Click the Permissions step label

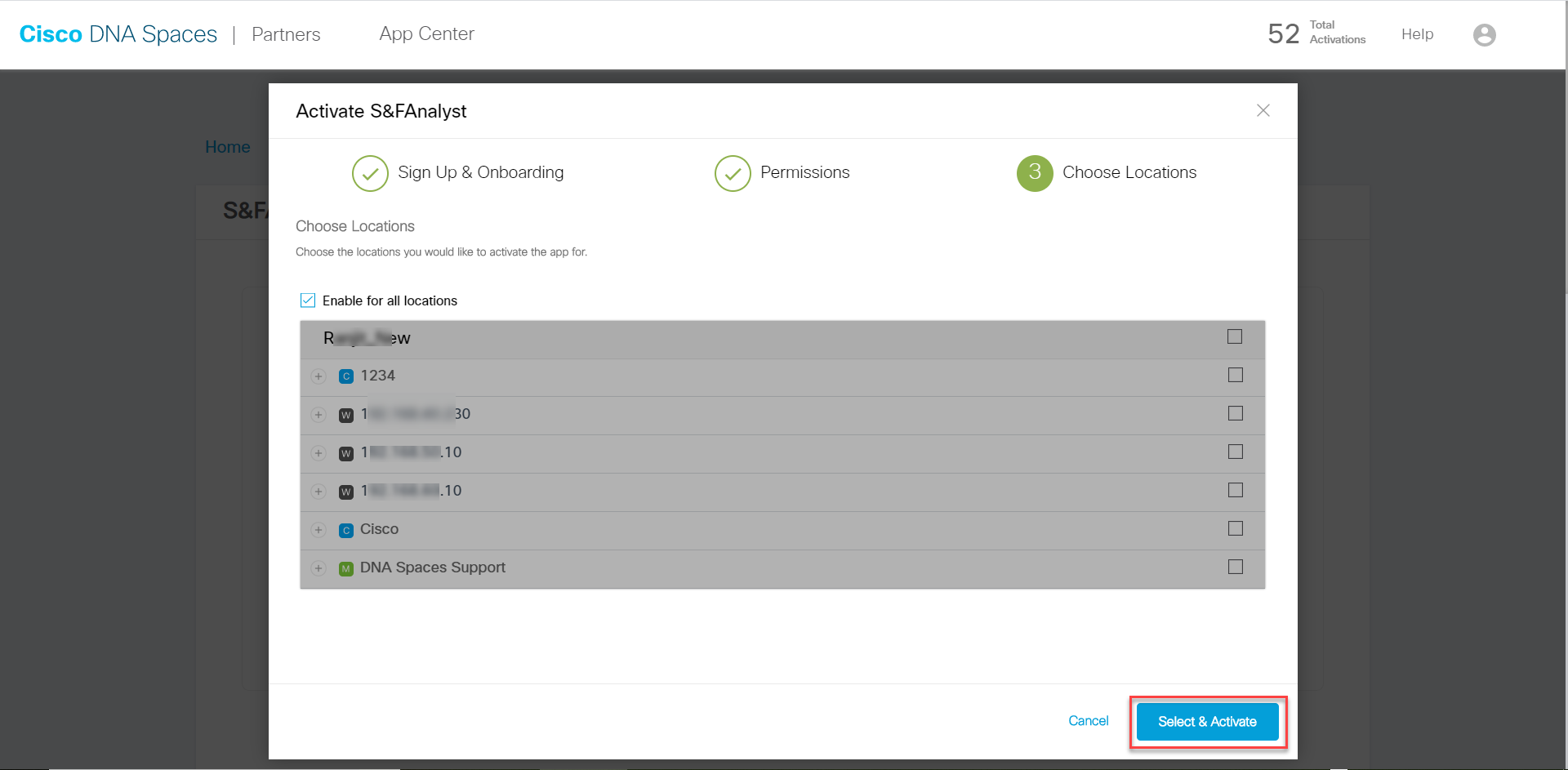(805, 172)
